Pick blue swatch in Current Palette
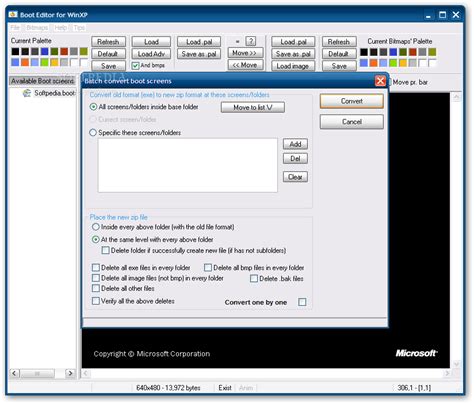The height and width of the screenshot is (404, 474). tap(44, 51)
